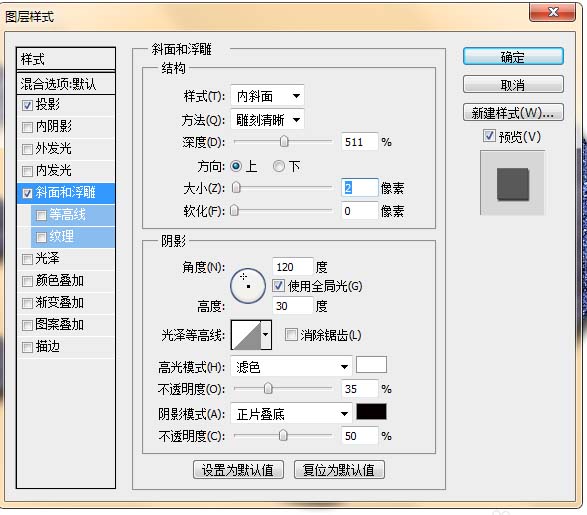Enable the 内阴影 inner shadow checkbox
The image size is (587, 515).
tap(27, 127)
